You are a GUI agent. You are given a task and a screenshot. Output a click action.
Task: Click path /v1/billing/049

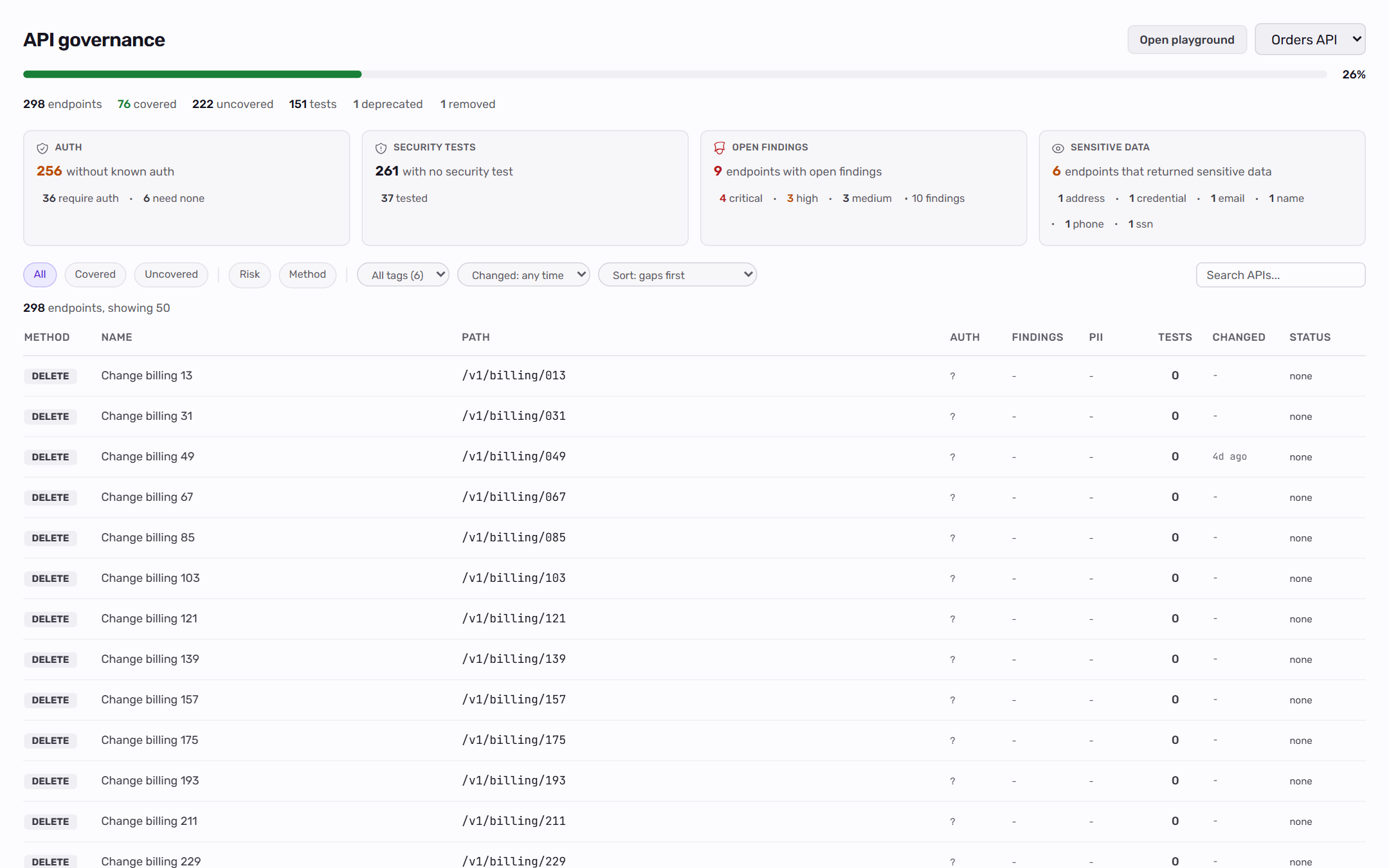click(x=514, y=457)
